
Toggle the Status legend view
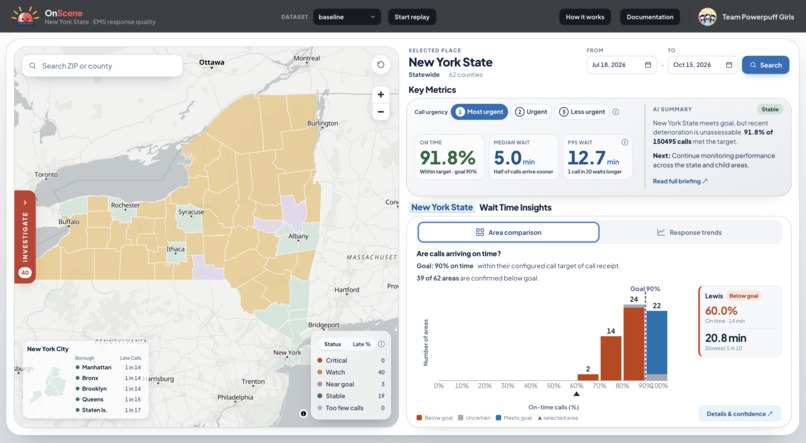click(x=333, y=344)
